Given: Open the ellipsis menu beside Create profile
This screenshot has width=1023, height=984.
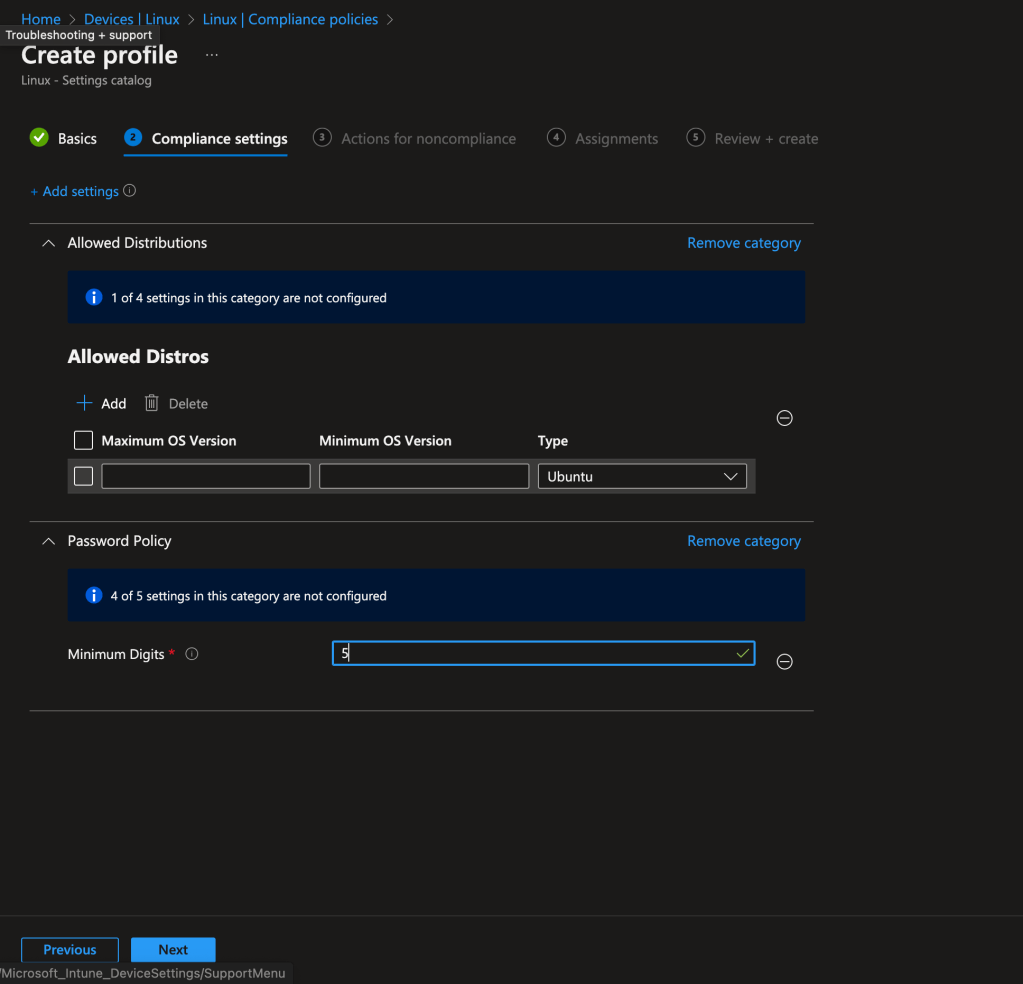Looking at the screenshot, I should click(212, 55).
